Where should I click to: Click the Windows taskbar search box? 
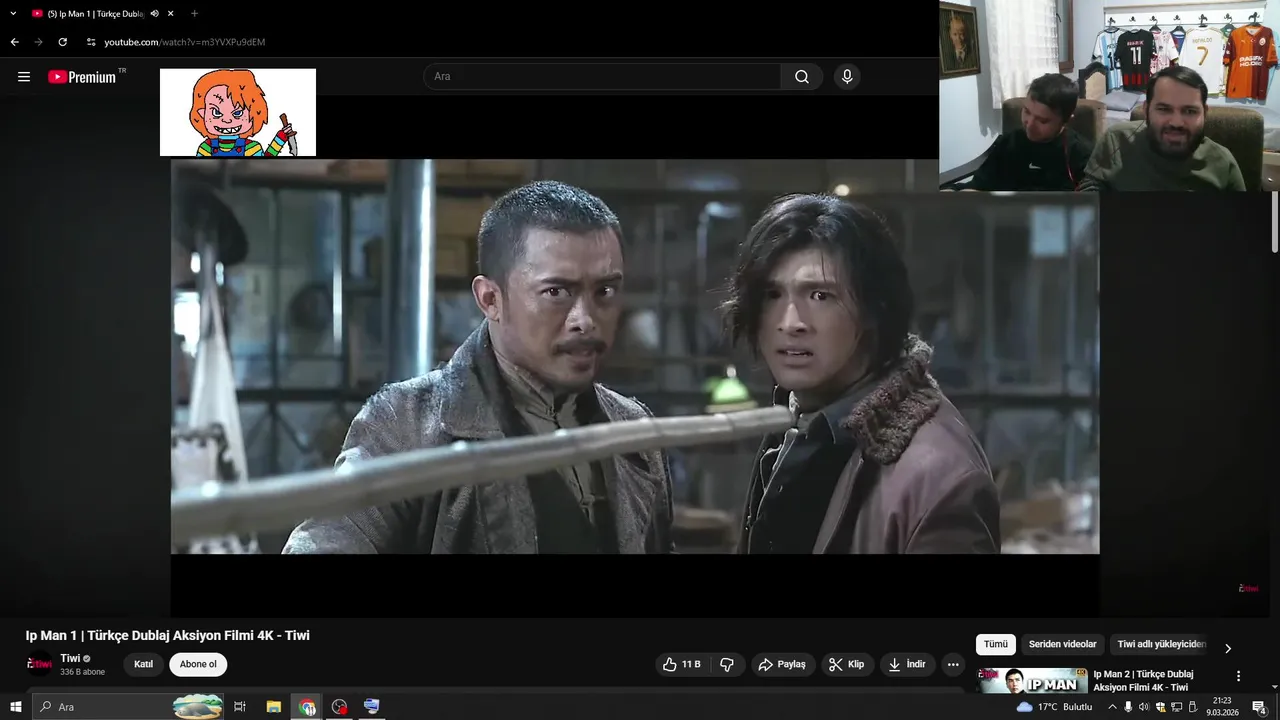[x=130, y=707]
